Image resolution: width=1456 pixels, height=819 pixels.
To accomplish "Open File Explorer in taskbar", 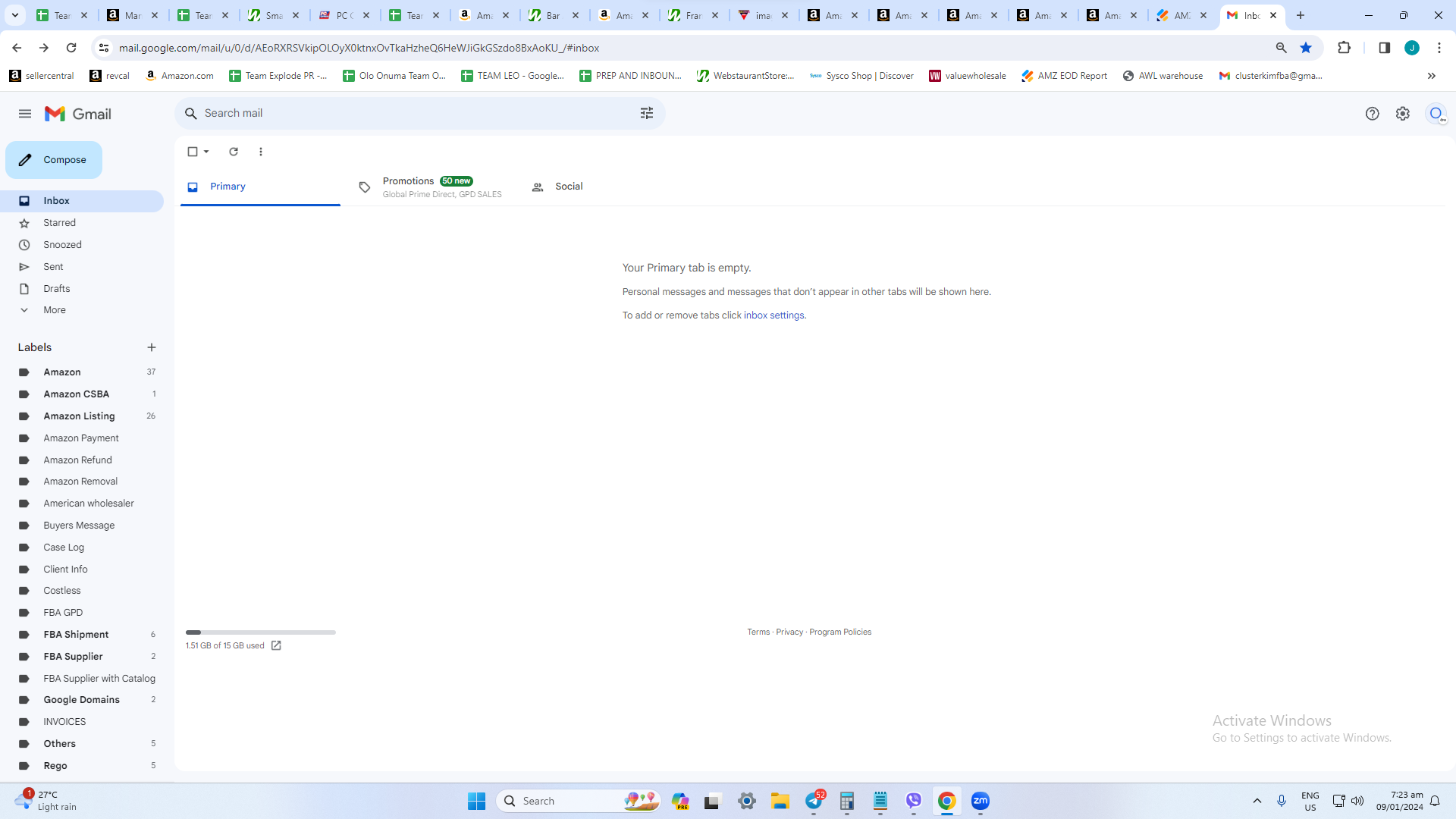I will tap(780, 801).
